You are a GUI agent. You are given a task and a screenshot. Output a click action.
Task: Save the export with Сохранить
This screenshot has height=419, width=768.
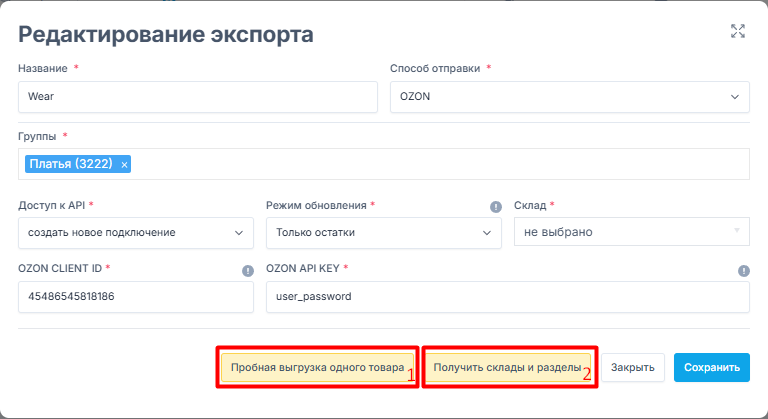pyautogui.click(x=711, y=367)
